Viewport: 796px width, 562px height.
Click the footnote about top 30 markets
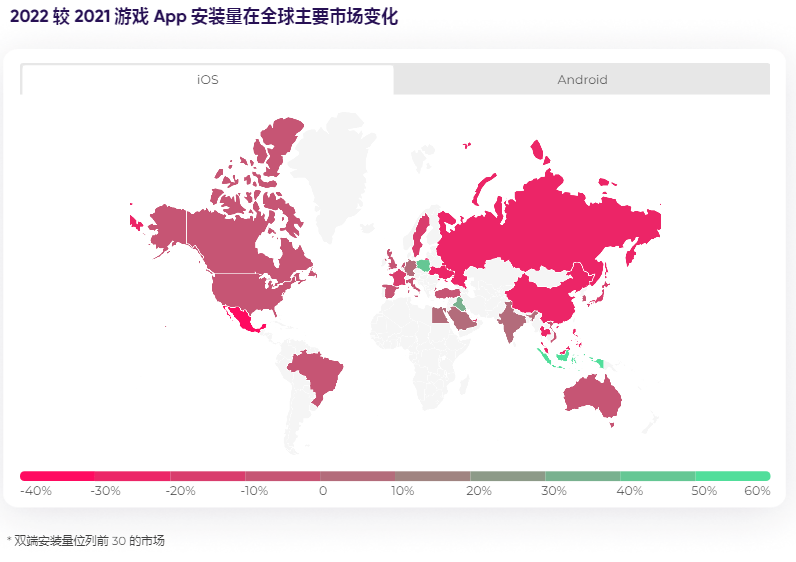(x=86, y=541)
